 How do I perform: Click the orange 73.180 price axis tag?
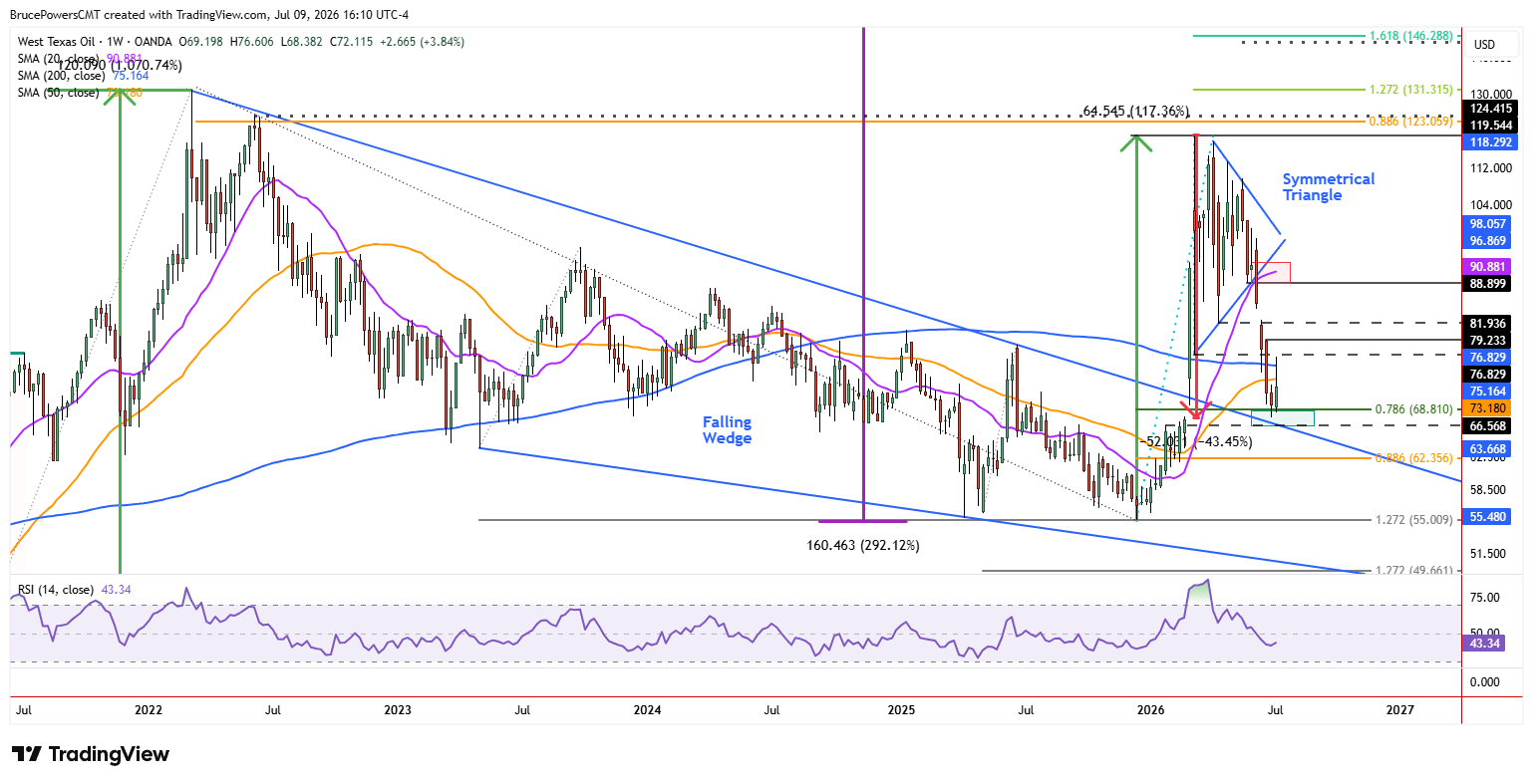pos(1489,408)
